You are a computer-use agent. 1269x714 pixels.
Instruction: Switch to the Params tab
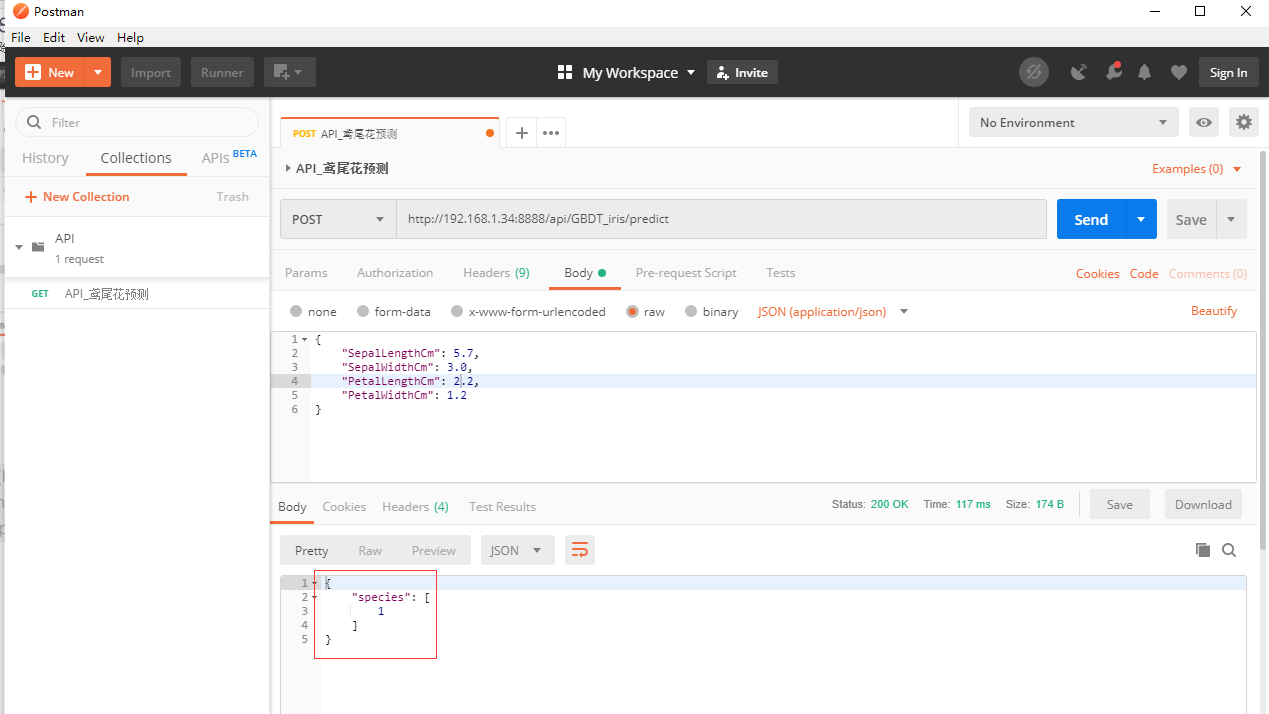[306, 273]
